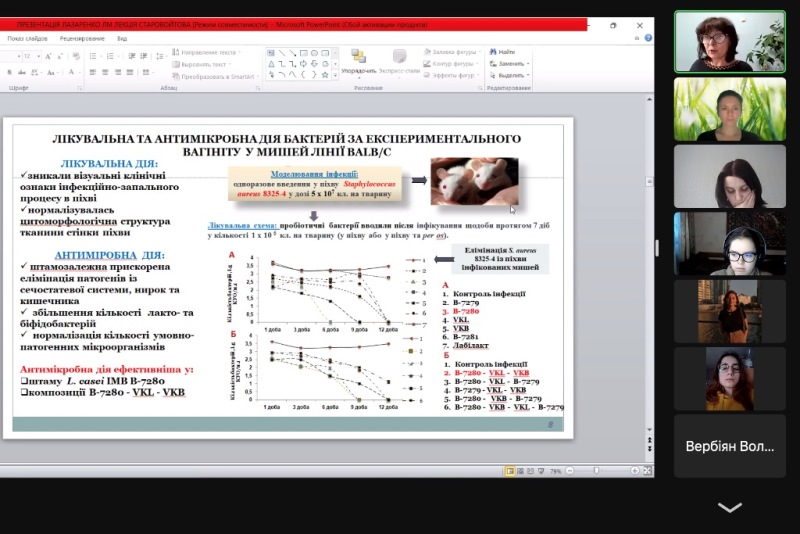Click the zoom out minus button
This screenshot has height=534, width=800.
(x=569, y=470)
